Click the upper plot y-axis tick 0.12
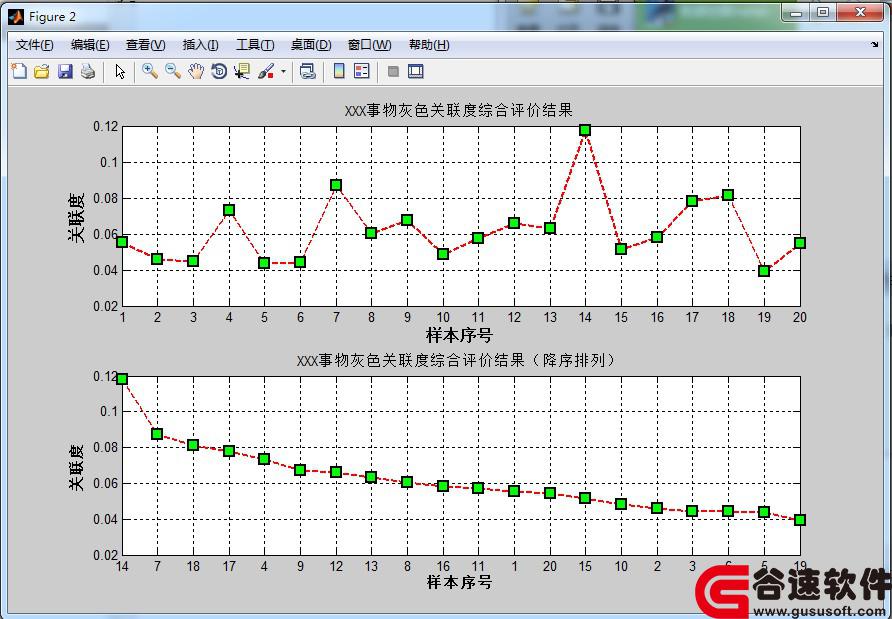The width and height of the screenshot is (892, 619). click(x=106, y=126)
